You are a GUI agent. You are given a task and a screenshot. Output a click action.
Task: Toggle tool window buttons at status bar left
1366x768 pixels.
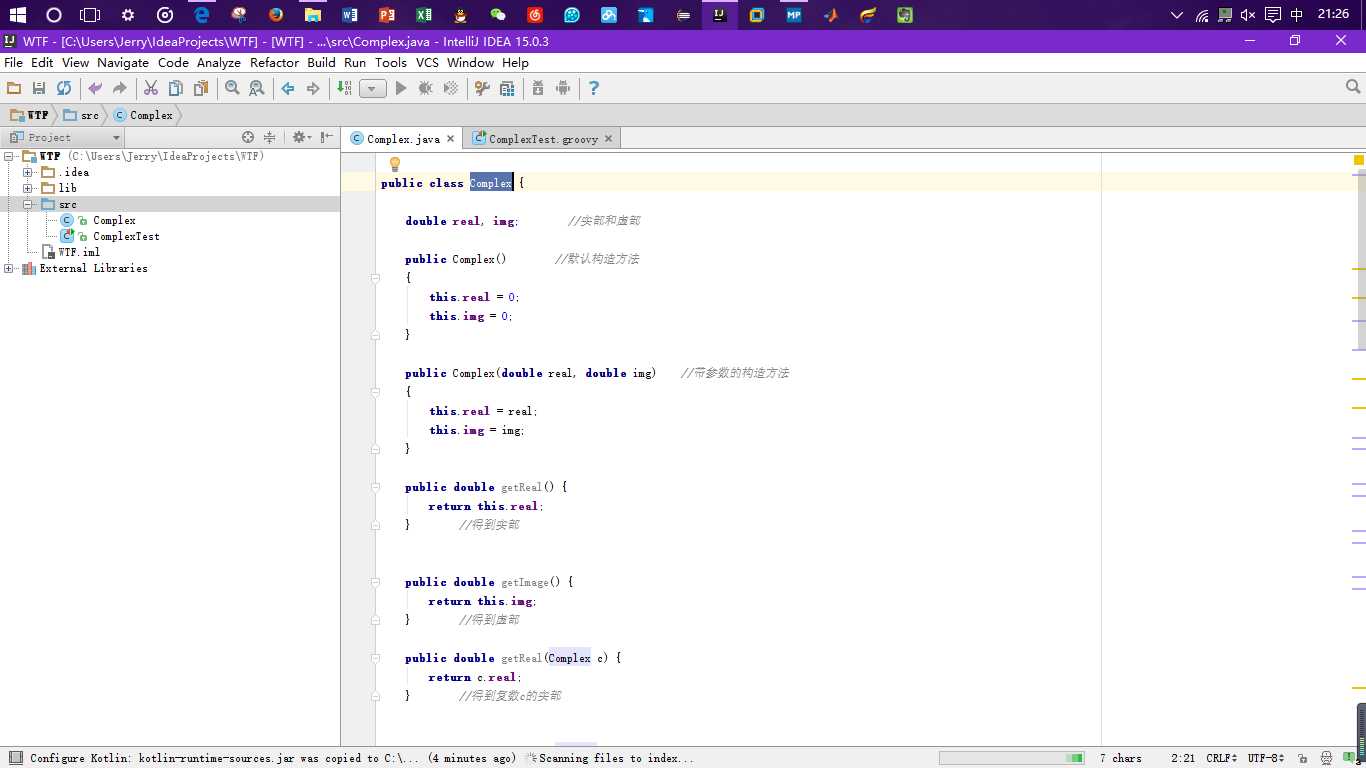(x=15, y=758)
